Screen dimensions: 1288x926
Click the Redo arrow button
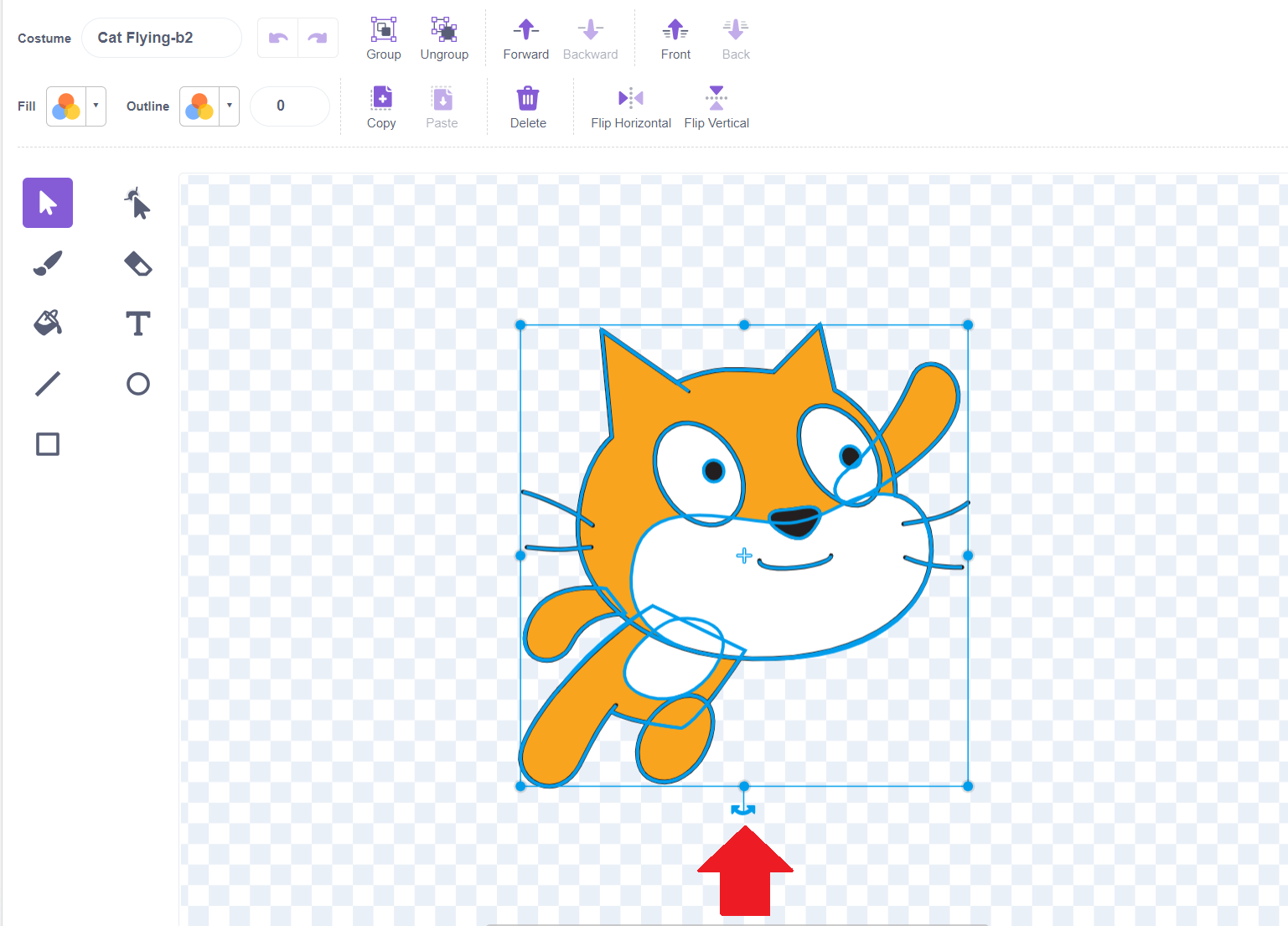(318, 38)
